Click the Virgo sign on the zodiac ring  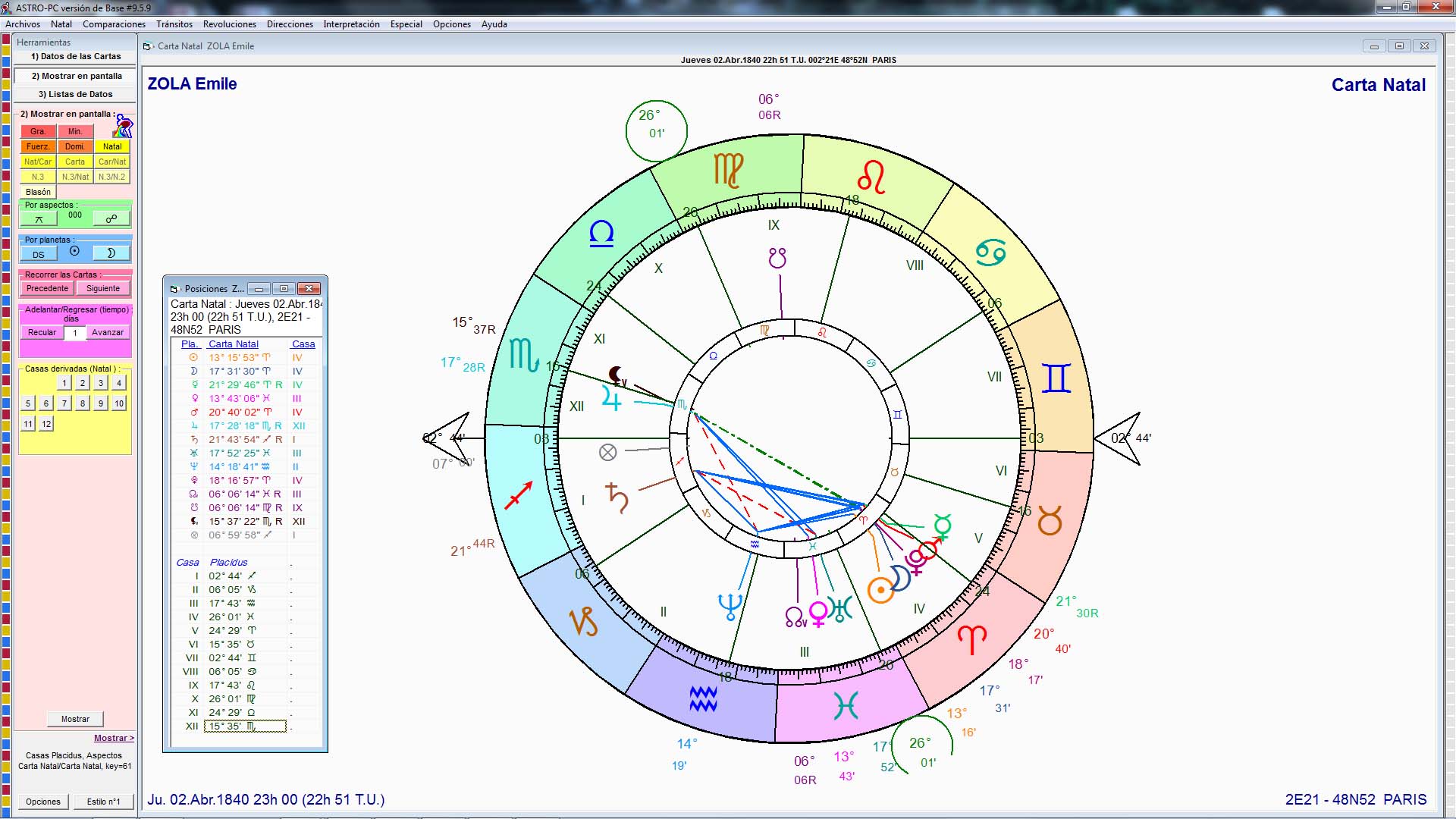[728, 170]
